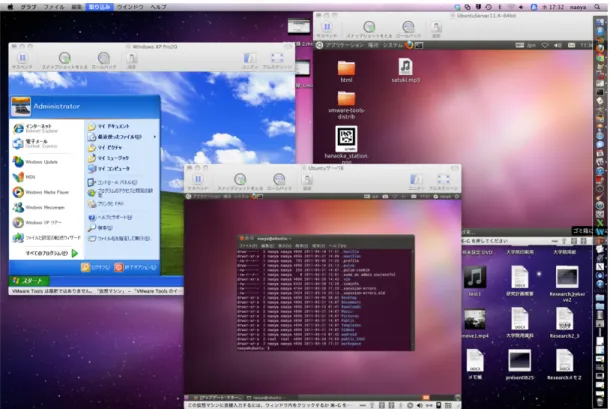The image size is (610, 409).
Task: Roll back the front Ubuntu VM
Action: [279, 182]
